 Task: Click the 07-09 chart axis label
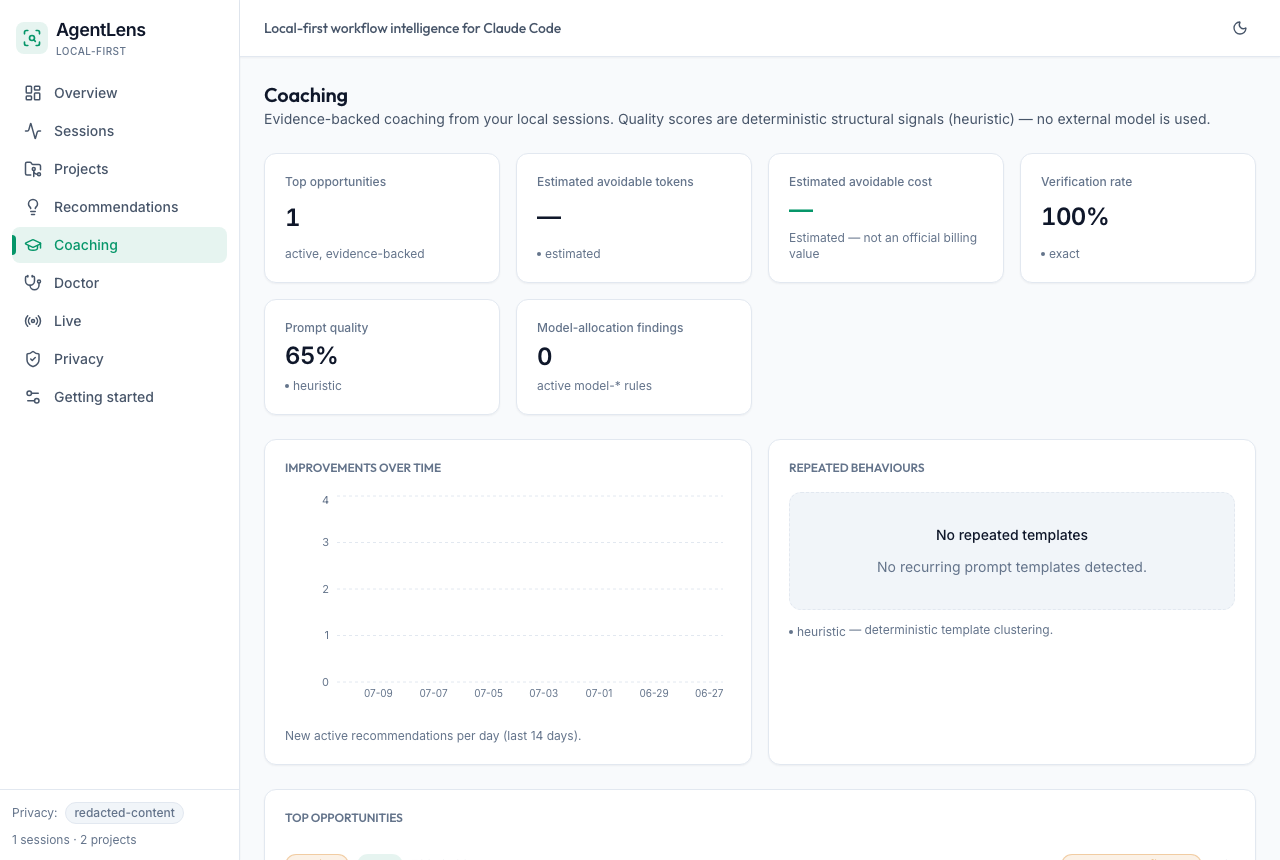click(x=378, y=693)
